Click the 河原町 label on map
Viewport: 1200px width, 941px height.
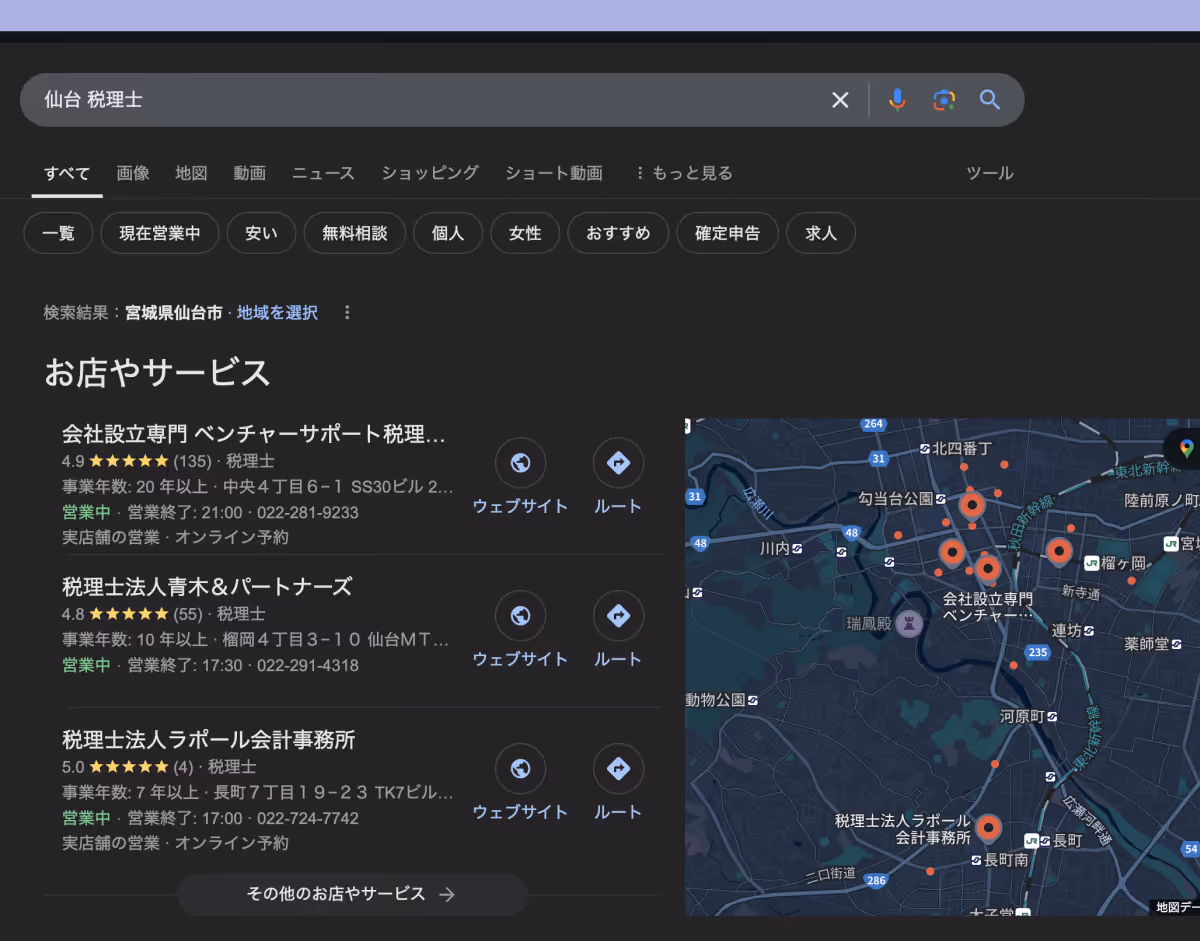point(1022,717)
